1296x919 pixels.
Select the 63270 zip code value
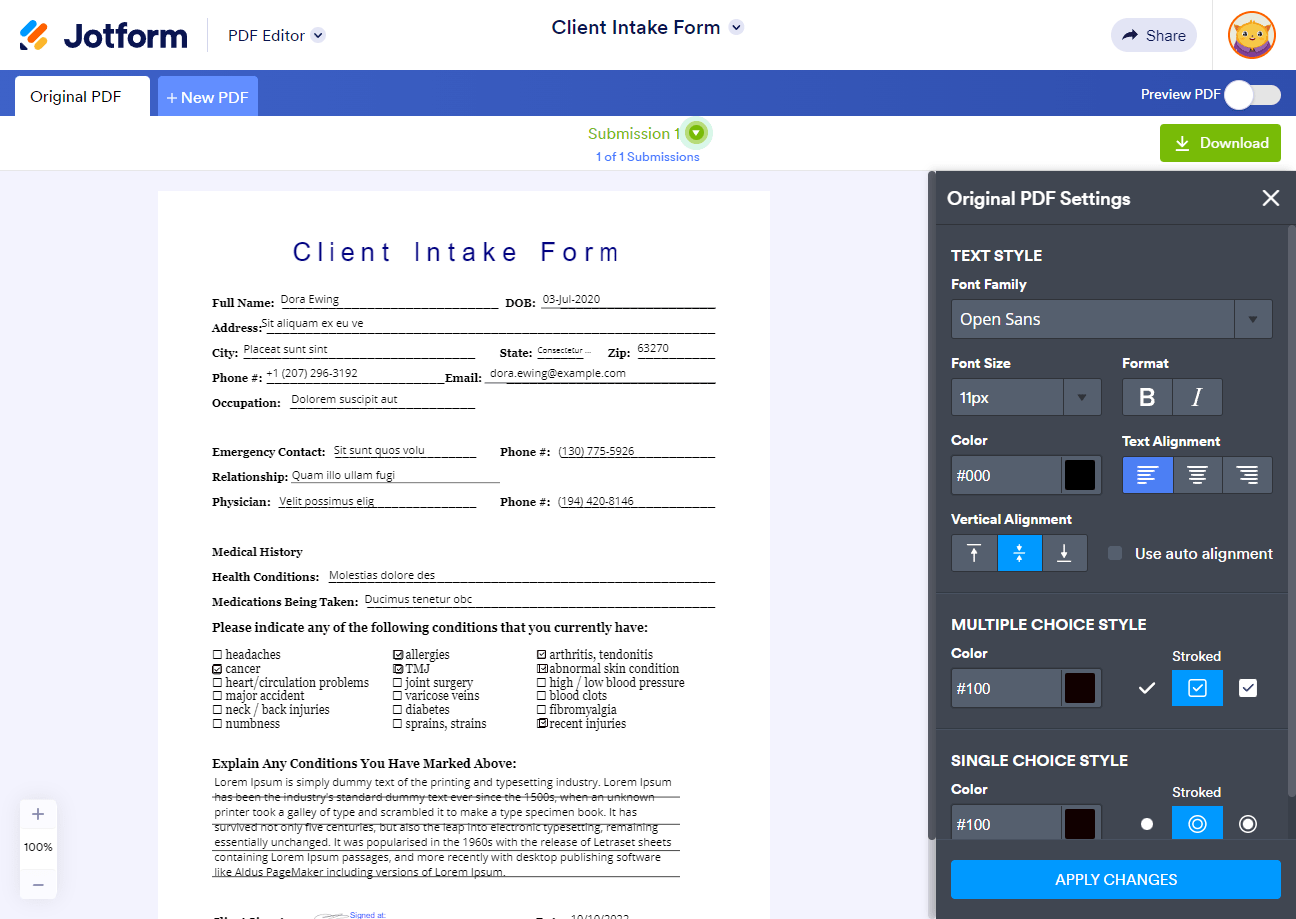653,348
